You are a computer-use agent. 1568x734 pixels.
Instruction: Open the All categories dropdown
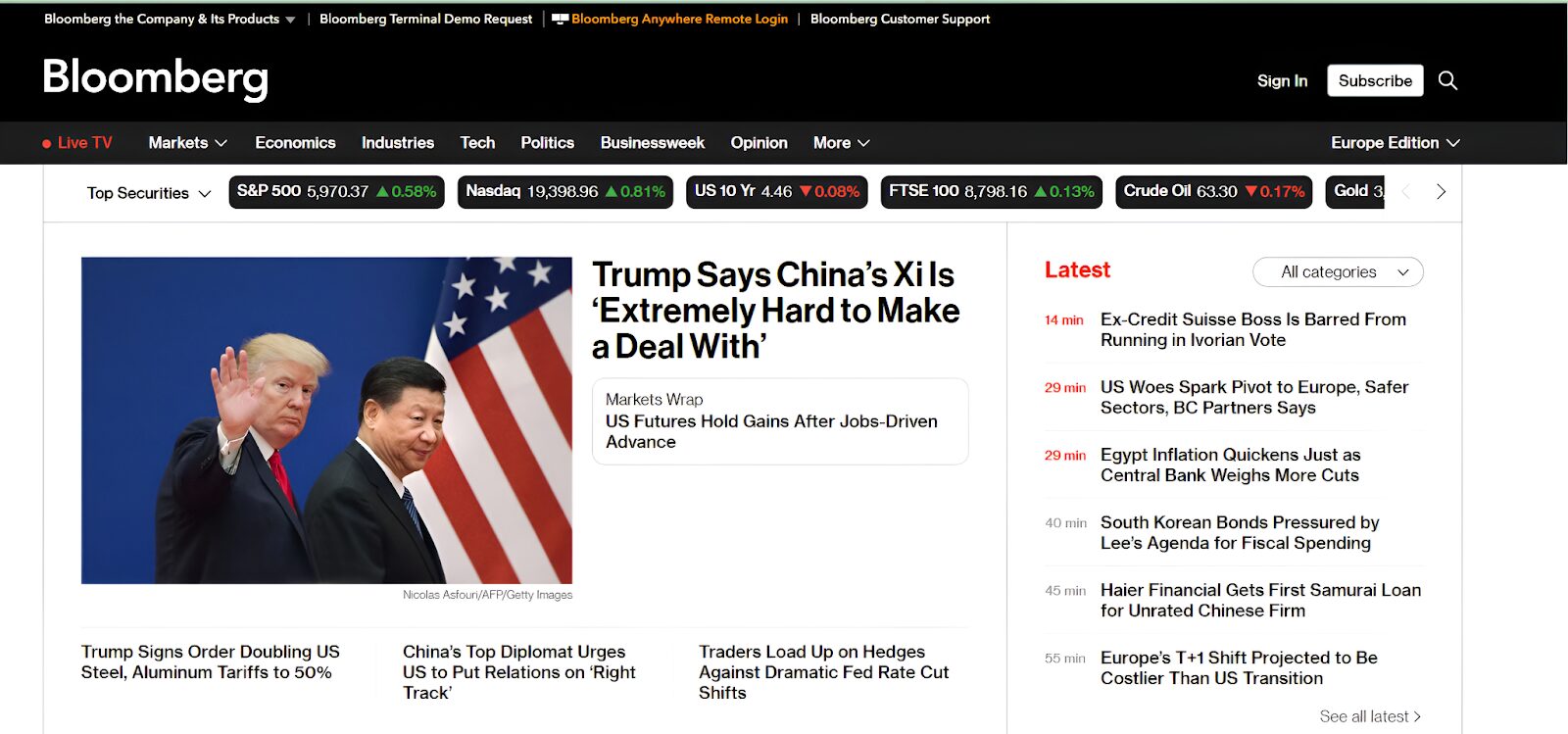[x=1338, y=272]
